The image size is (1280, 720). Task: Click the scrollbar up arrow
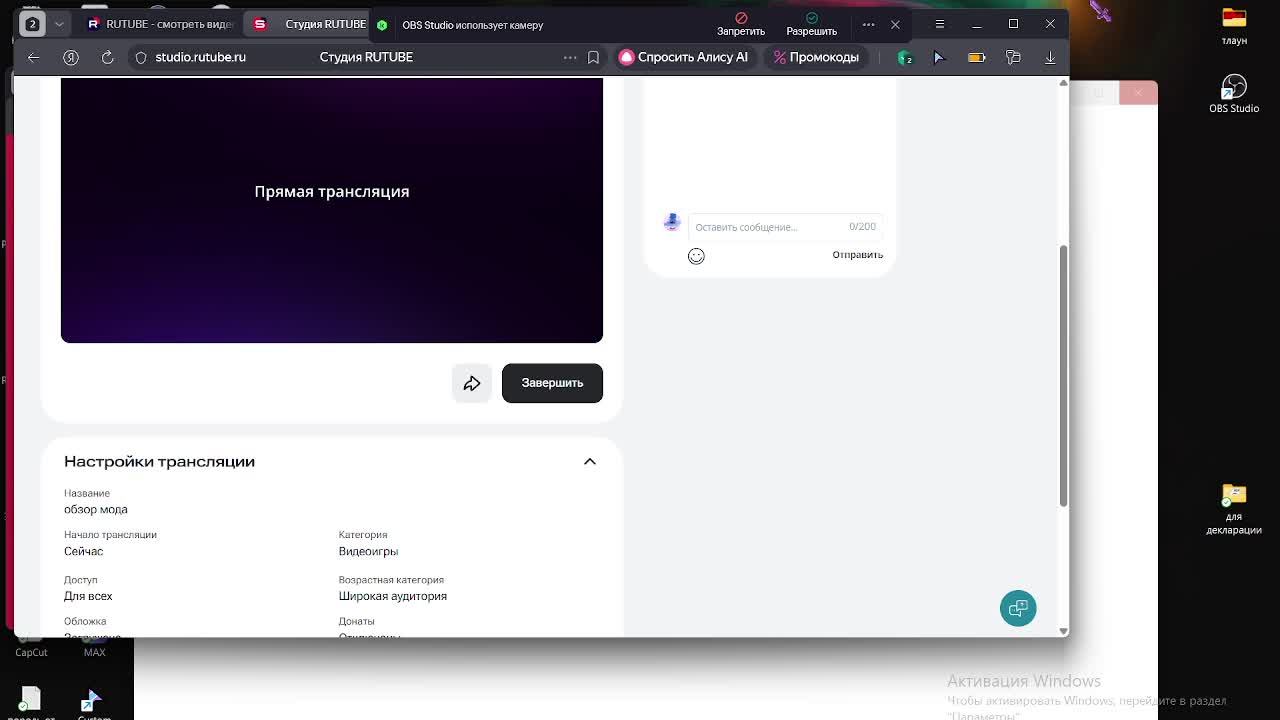click(x=1063, y=83)
